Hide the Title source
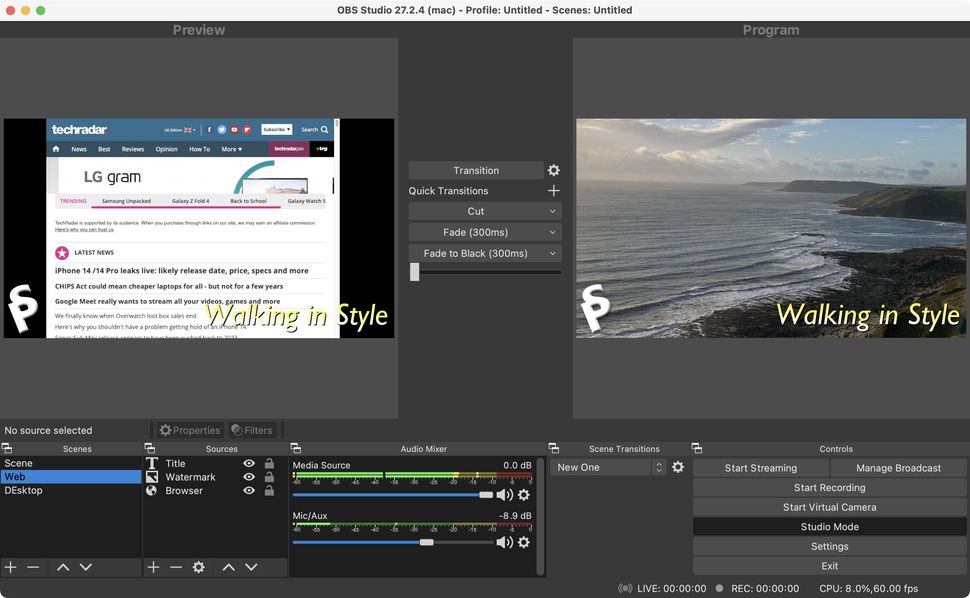The image size is (970, 598). coord(249,463)
